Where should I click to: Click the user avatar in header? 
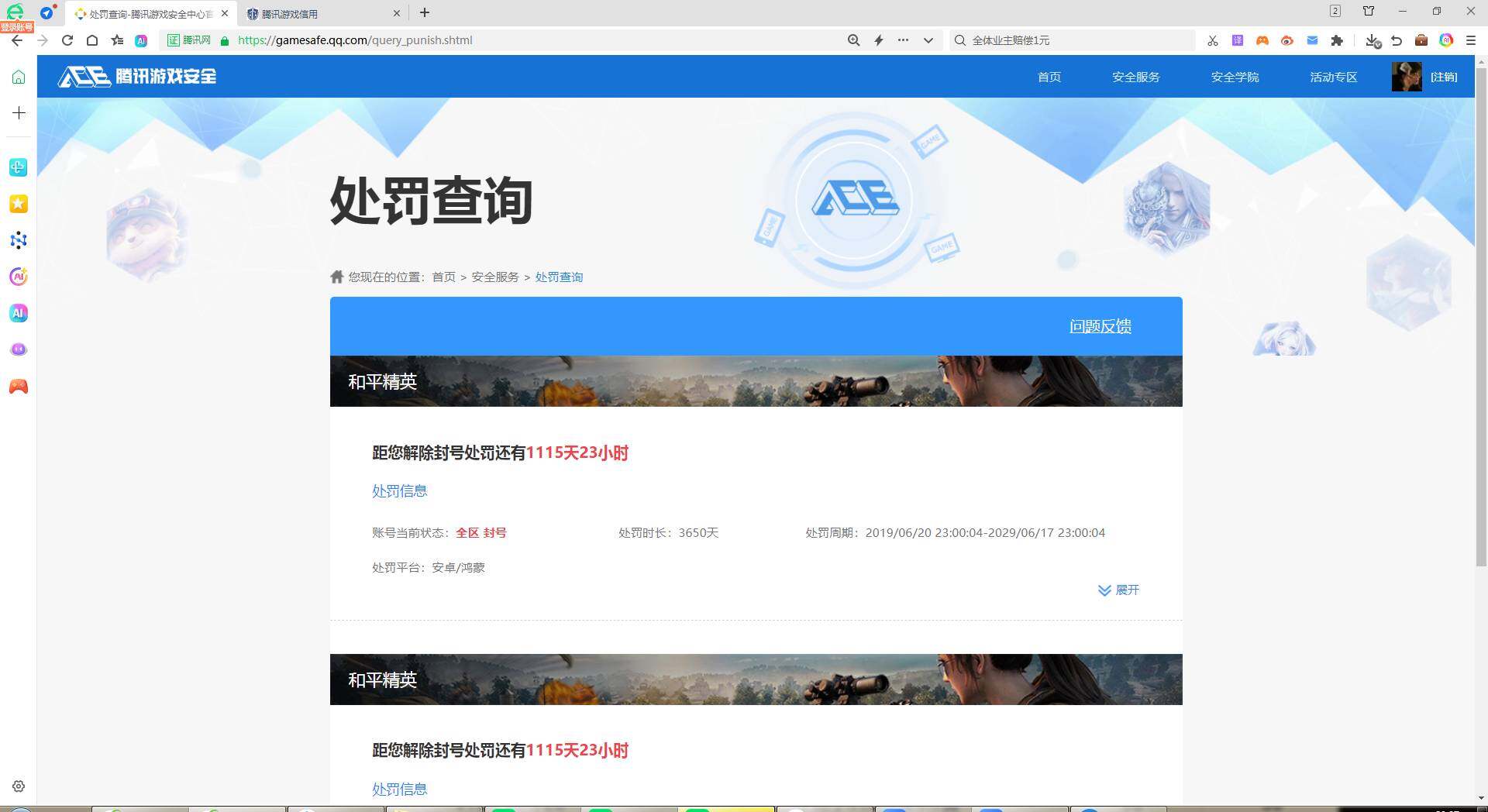(1407, 77)
